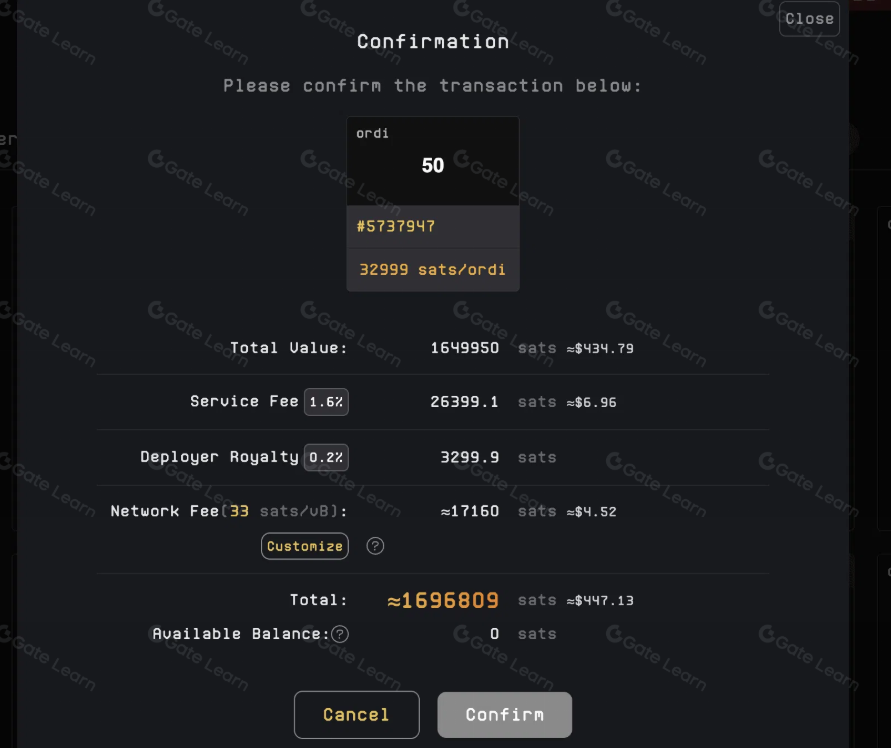Click the 32999 sats/ordi price
This screenshot has width=891, height=748.
point(432,270)
